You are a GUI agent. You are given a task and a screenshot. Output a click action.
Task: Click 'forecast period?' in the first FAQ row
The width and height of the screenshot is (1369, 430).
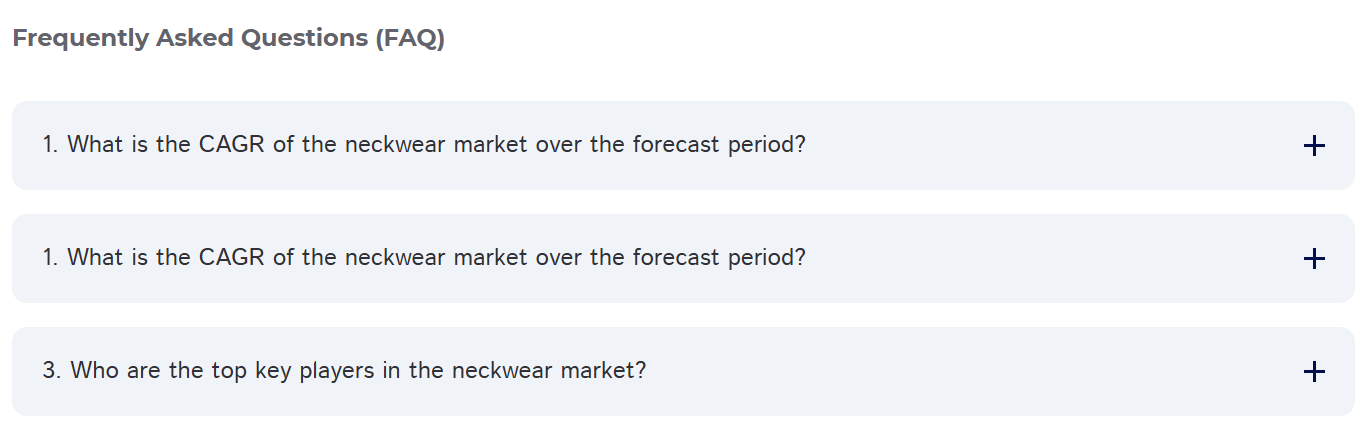click(718, 145)
